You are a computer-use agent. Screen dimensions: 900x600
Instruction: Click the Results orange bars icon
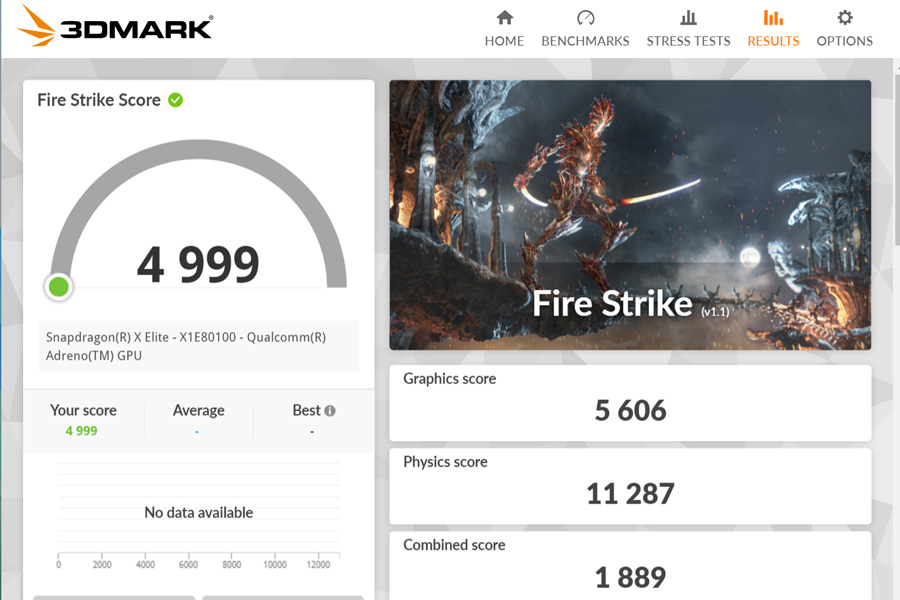(773, 18)
